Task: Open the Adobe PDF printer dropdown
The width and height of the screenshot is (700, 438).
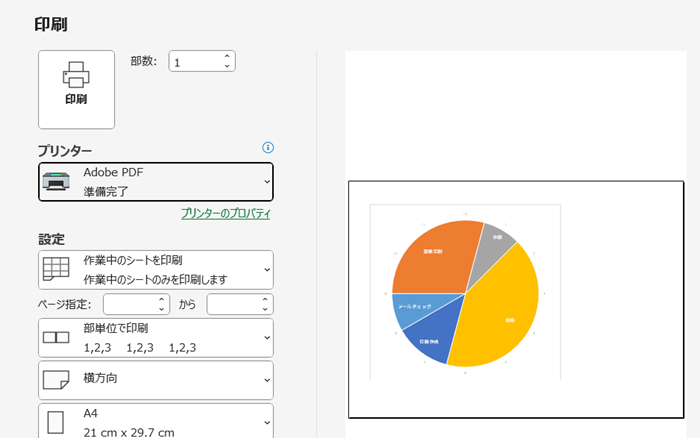Action: [x=156, y=182]
